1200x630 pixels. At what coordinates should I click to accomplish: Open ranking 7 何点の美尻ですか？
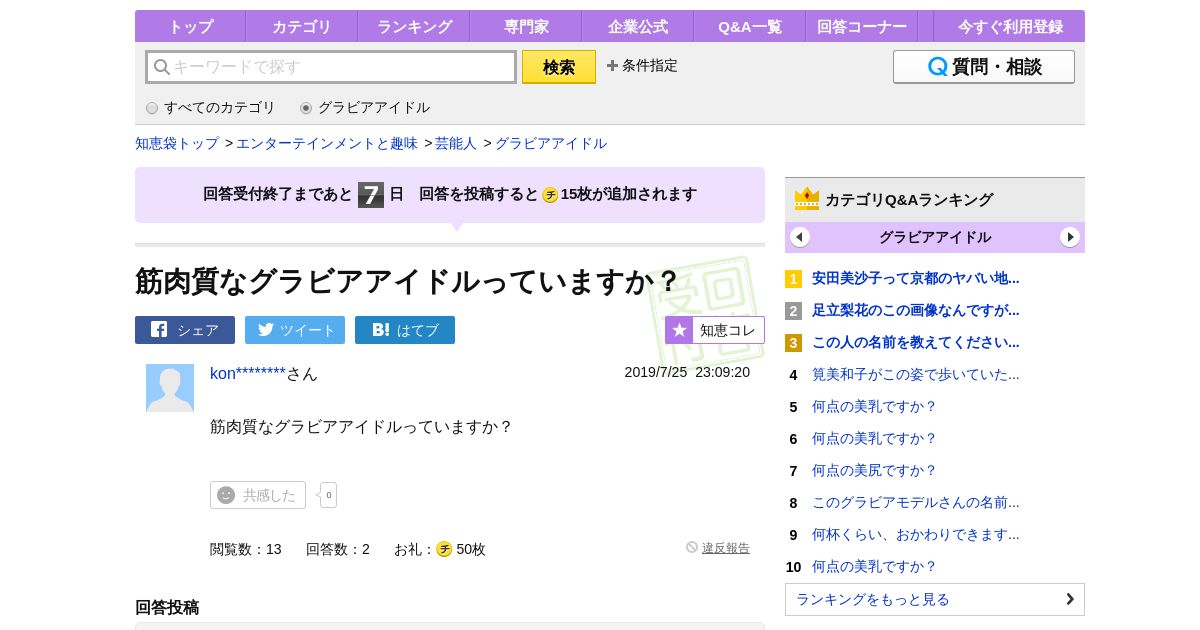pos(875,471)
